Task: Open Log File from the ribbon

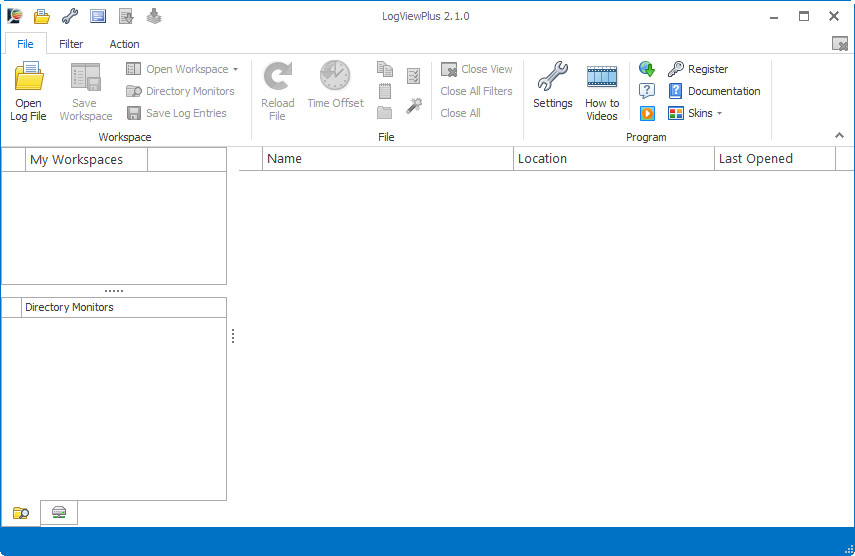Action: (28, 92)
